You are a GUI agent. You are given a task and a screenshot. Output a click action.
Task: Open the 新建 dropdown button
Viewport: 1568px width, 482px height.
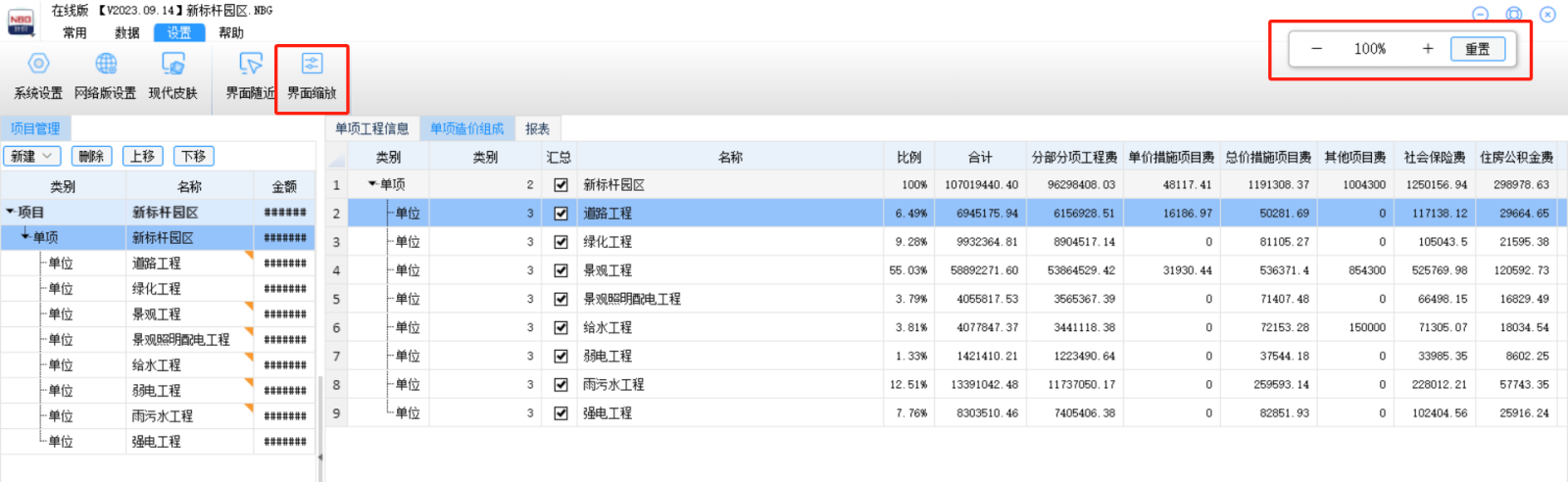click(x=33, y=156)
